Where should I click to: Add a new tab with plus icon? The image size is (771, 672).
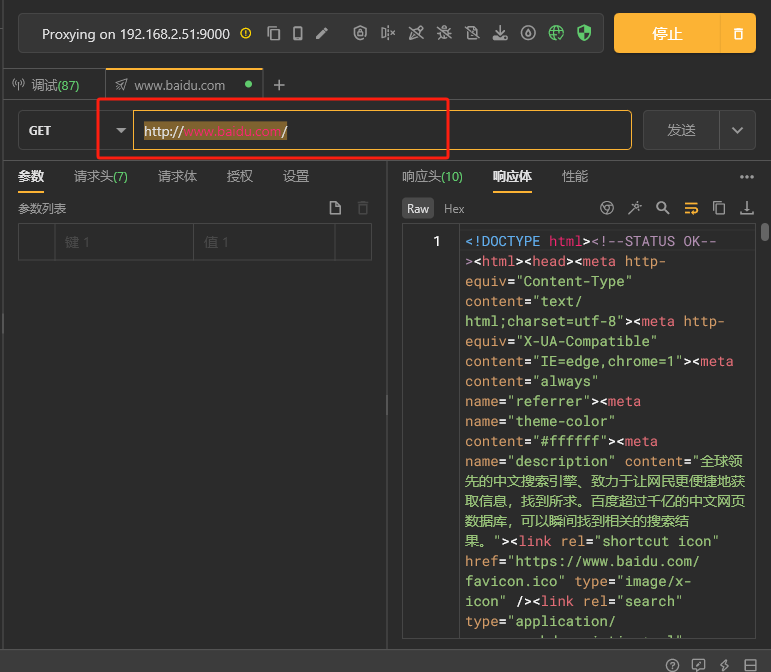(x=279, y=85)
